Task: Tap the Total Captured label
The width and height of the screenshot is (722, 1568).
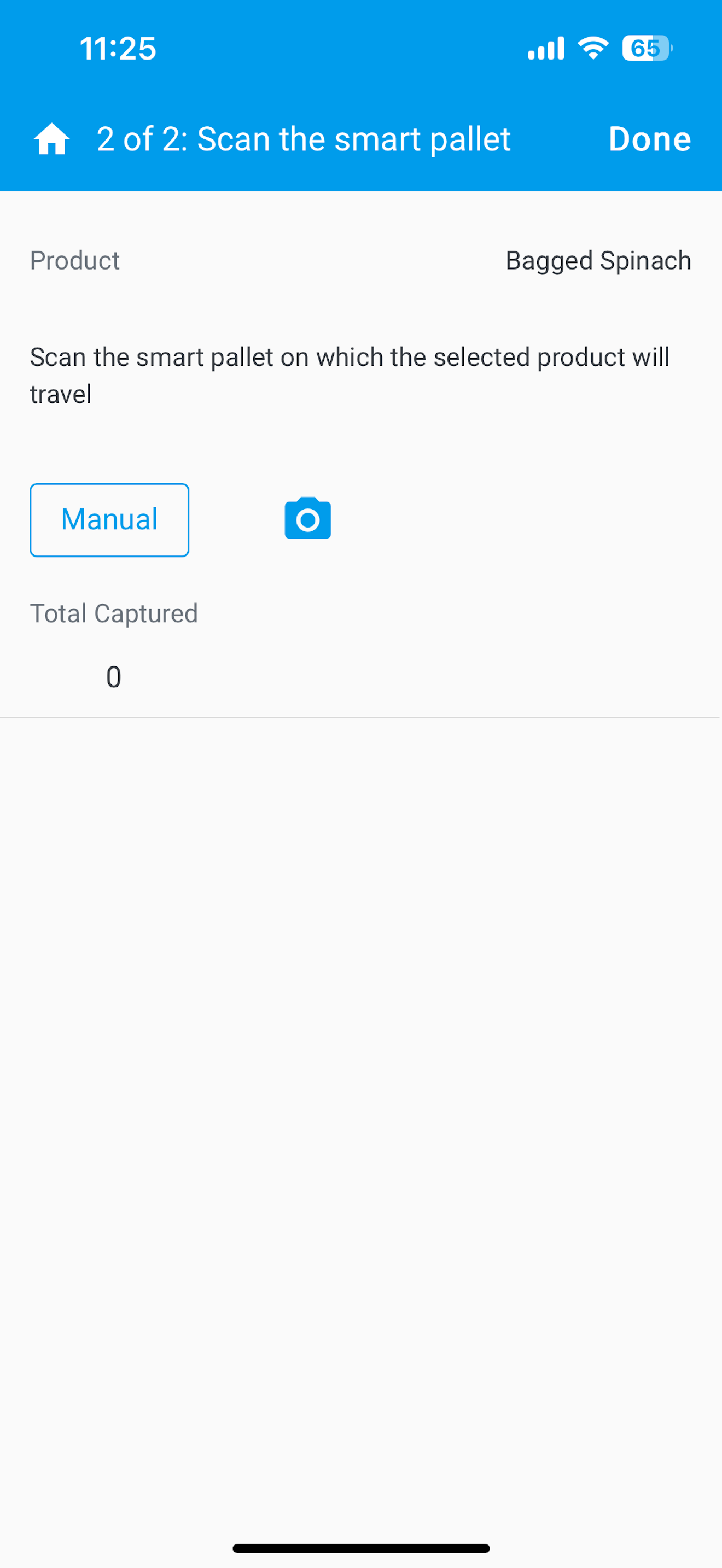Action: pos(114,613)
